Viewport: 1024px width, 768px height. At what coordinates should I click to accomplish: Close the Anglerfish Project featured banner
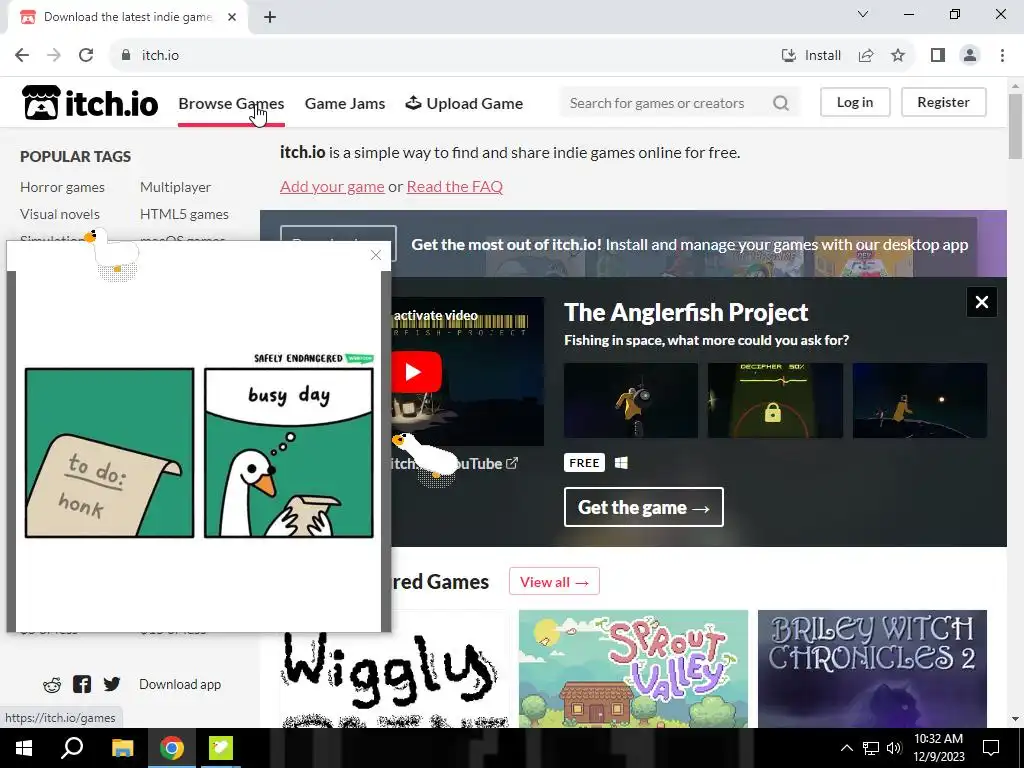pos(982,302)
